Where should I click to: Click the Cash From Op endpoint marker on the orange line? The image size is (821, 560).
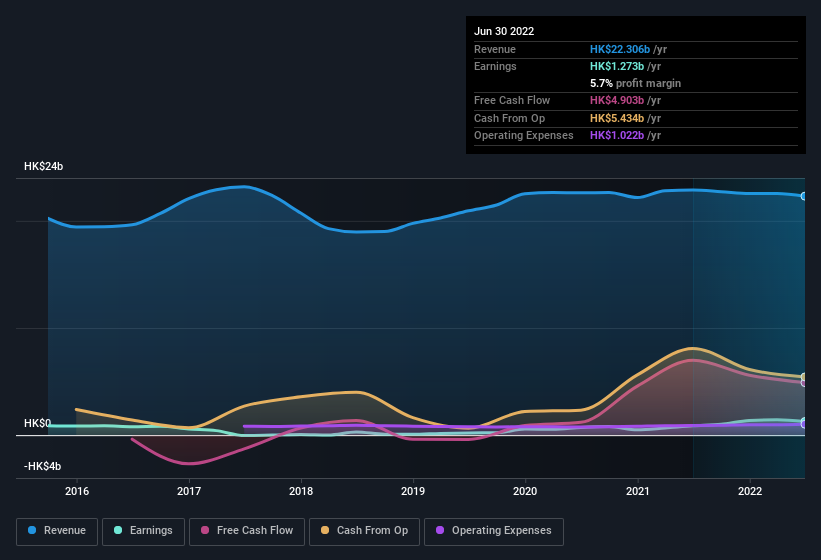804,377
